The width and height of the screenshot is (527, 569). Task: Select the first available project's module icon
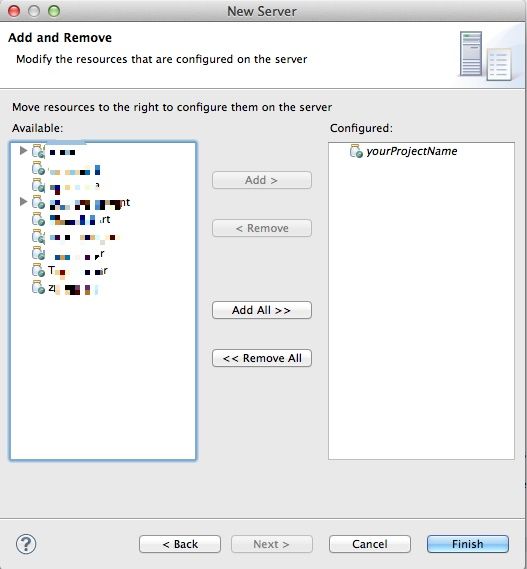(x=38, y=151)
